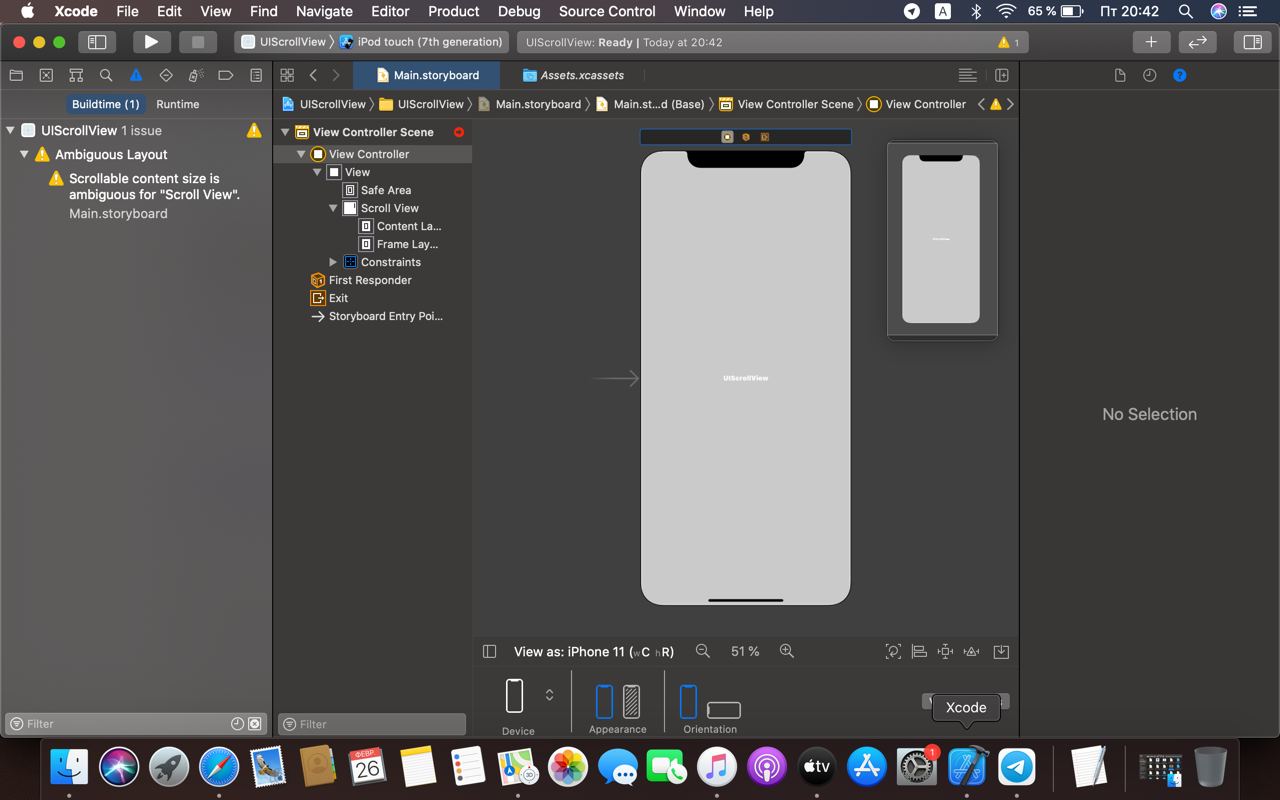The width and height of the screenshot is (1280, 800).
Task: Open the Resolve Auto Layout Issues icon
Action: [x=971, y=651]
